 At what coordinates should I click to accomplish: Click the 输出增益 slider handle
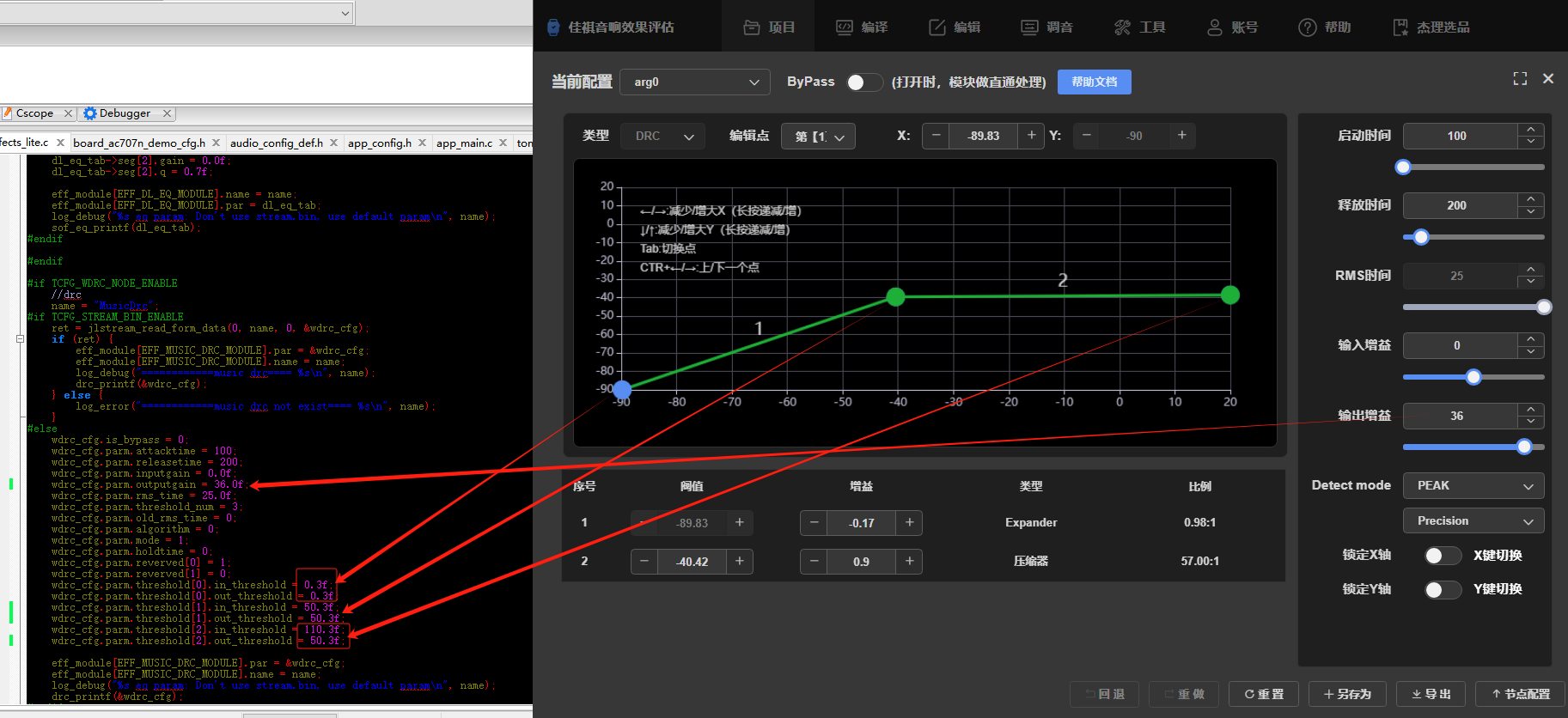1524,447
